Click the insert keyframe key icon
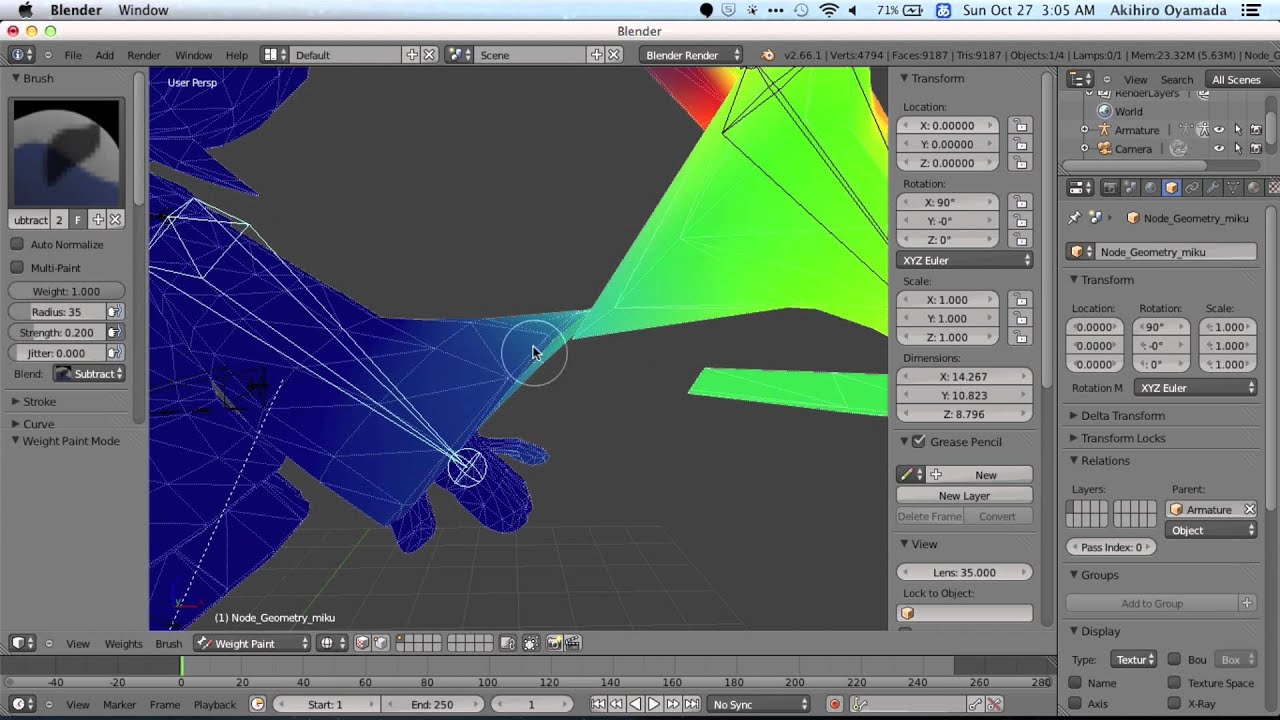This screenshot has width=1280, height=720. [975, 704]
